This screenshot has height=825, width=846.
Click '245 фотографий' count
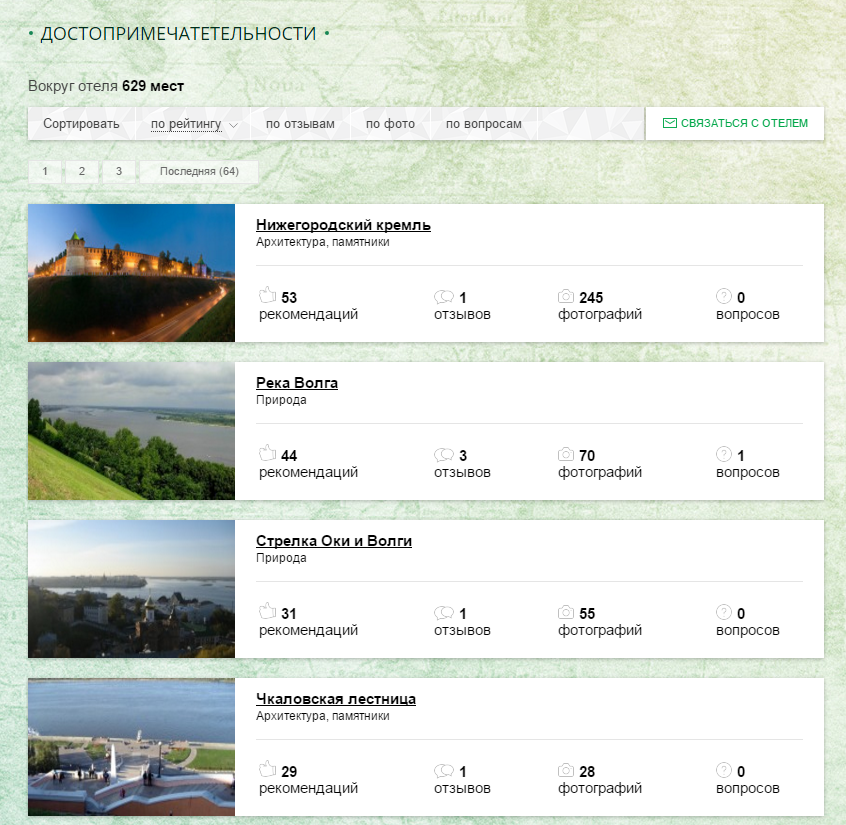(599, 306)
